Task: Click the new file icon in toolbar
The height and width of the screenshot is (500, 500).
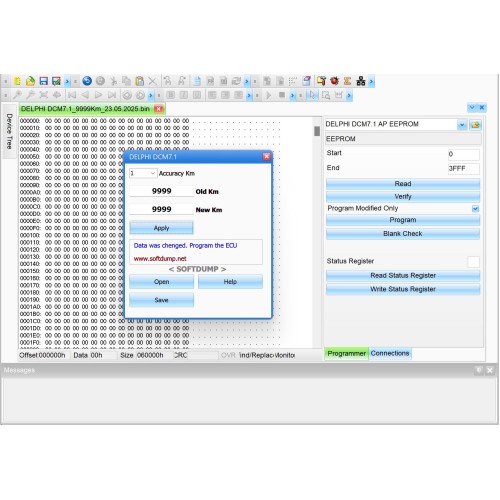Action: coord(17,81)
